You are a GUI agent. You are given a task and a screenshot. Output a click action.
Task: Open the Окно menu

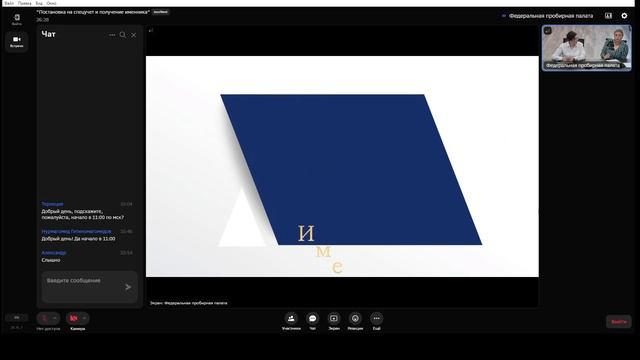point(51,3)
